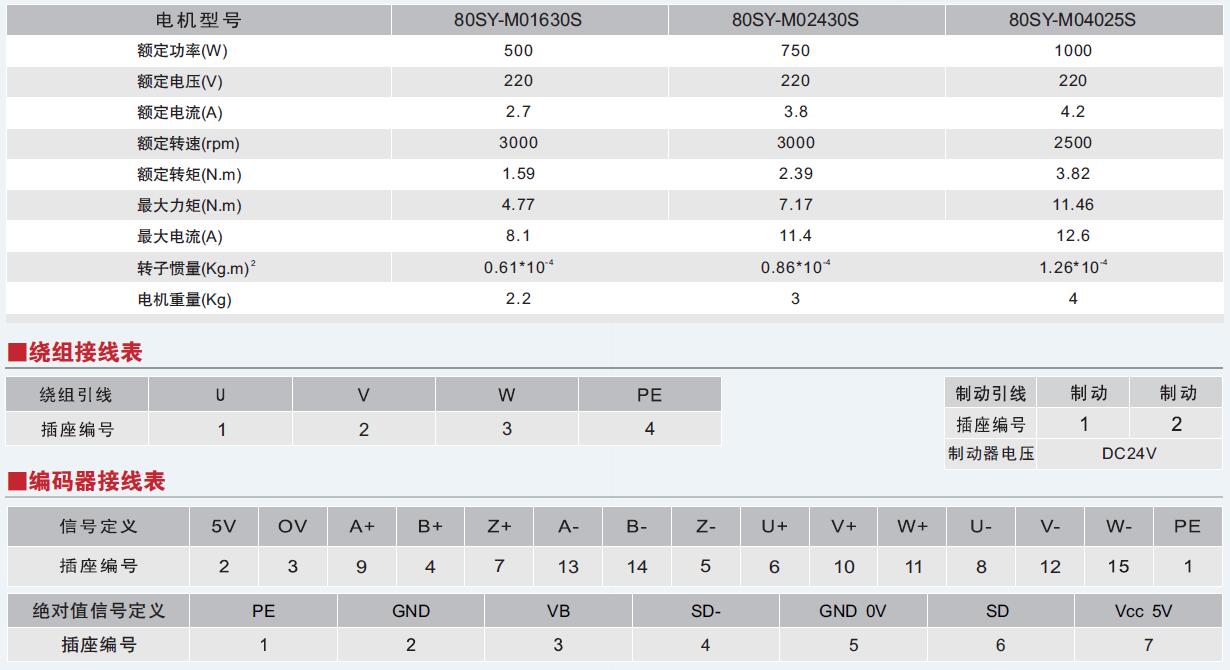Click the 转子惯量(Kg.m) row label
Viewport: 1230px width, 670px height.
click(x=196, y=267)
